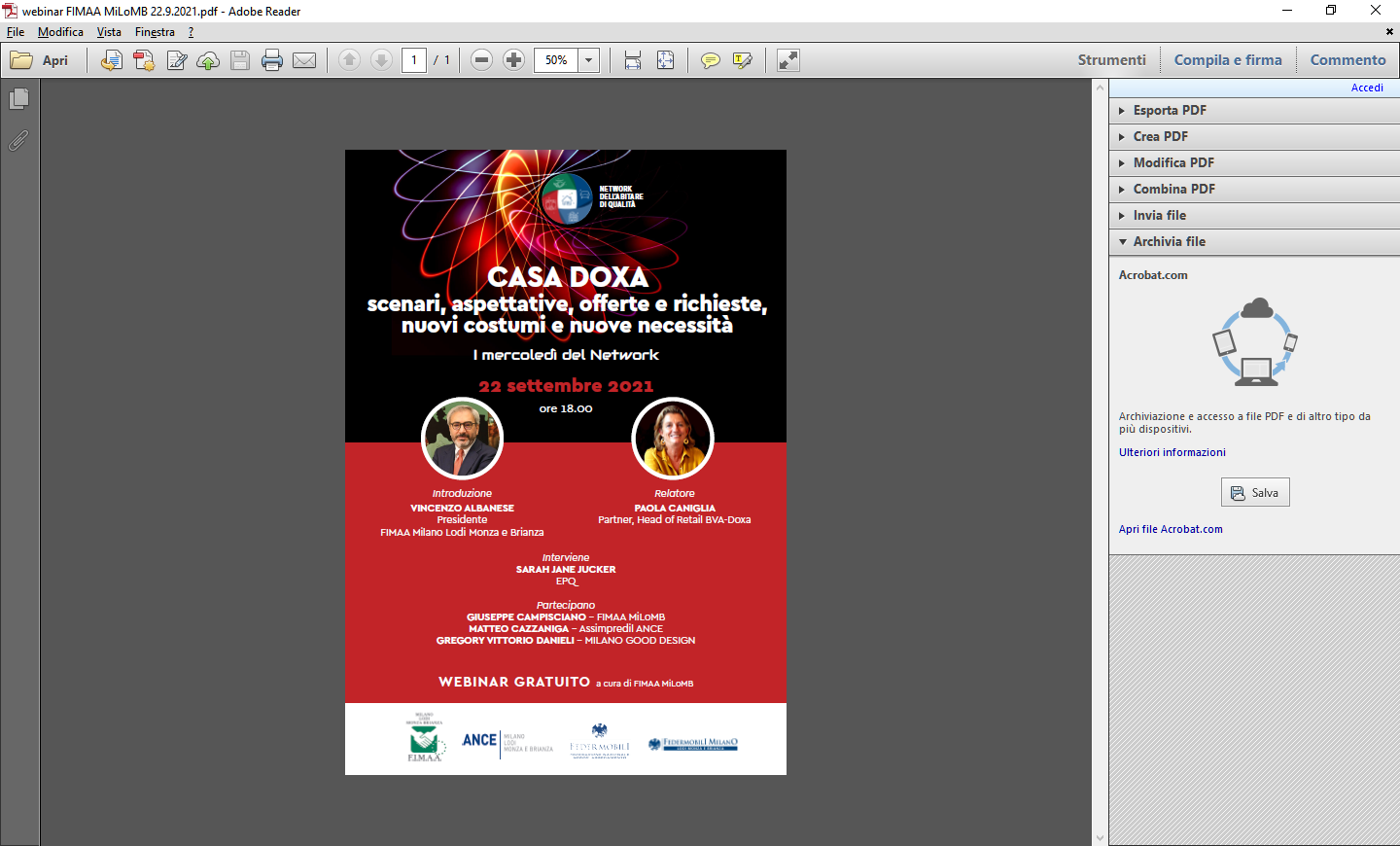
Task: Click the Ulteriori informazioni link
Action: [1172, 452]
